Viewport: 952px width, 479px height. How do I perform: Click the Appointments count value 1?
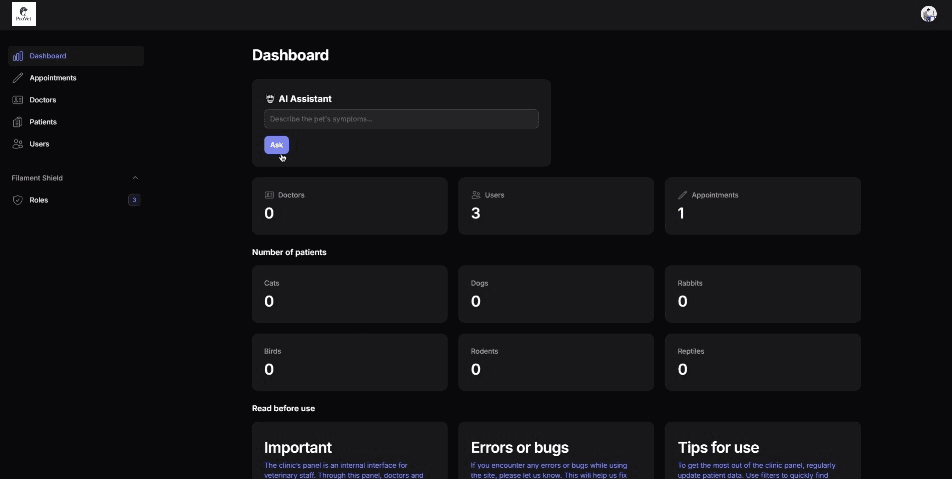tap(681, 213)
